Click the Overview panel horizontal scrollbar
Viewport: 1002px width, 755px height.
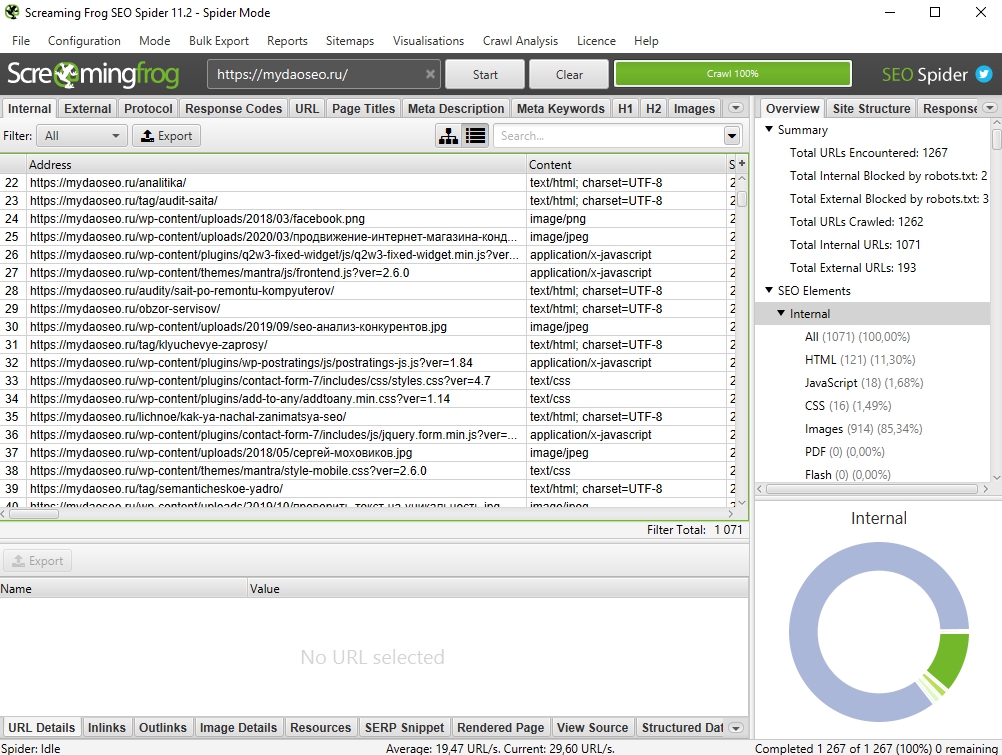point(872,488)
